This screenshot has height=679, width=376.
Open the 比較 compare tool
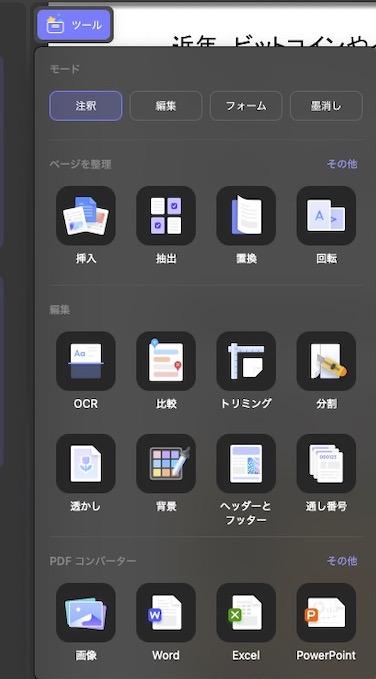[166, 361]
